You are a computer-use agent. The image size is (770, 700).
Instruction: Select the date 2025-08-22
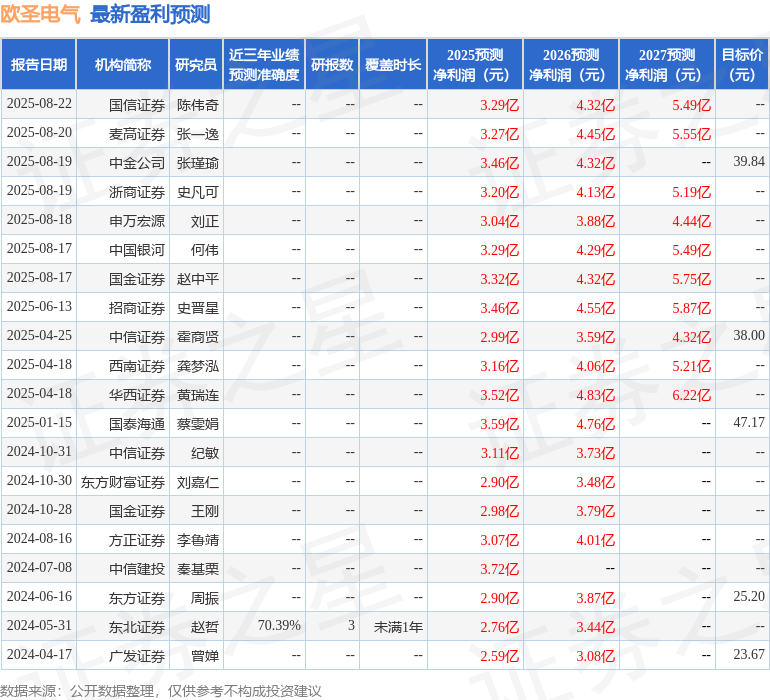tap(39, 104)
